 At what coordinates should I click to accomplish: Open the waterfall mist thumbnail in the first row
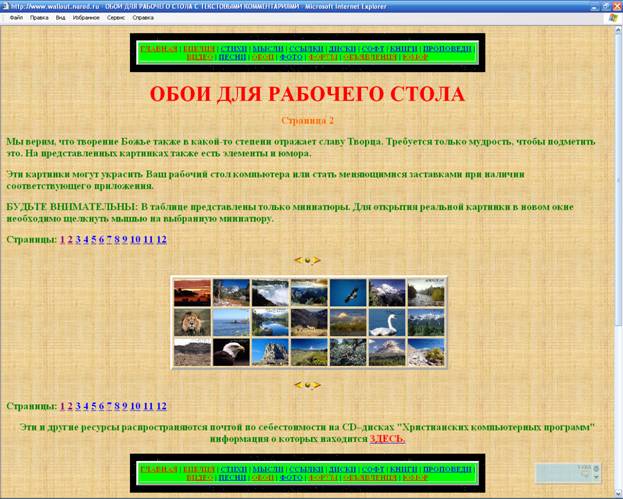270,292
